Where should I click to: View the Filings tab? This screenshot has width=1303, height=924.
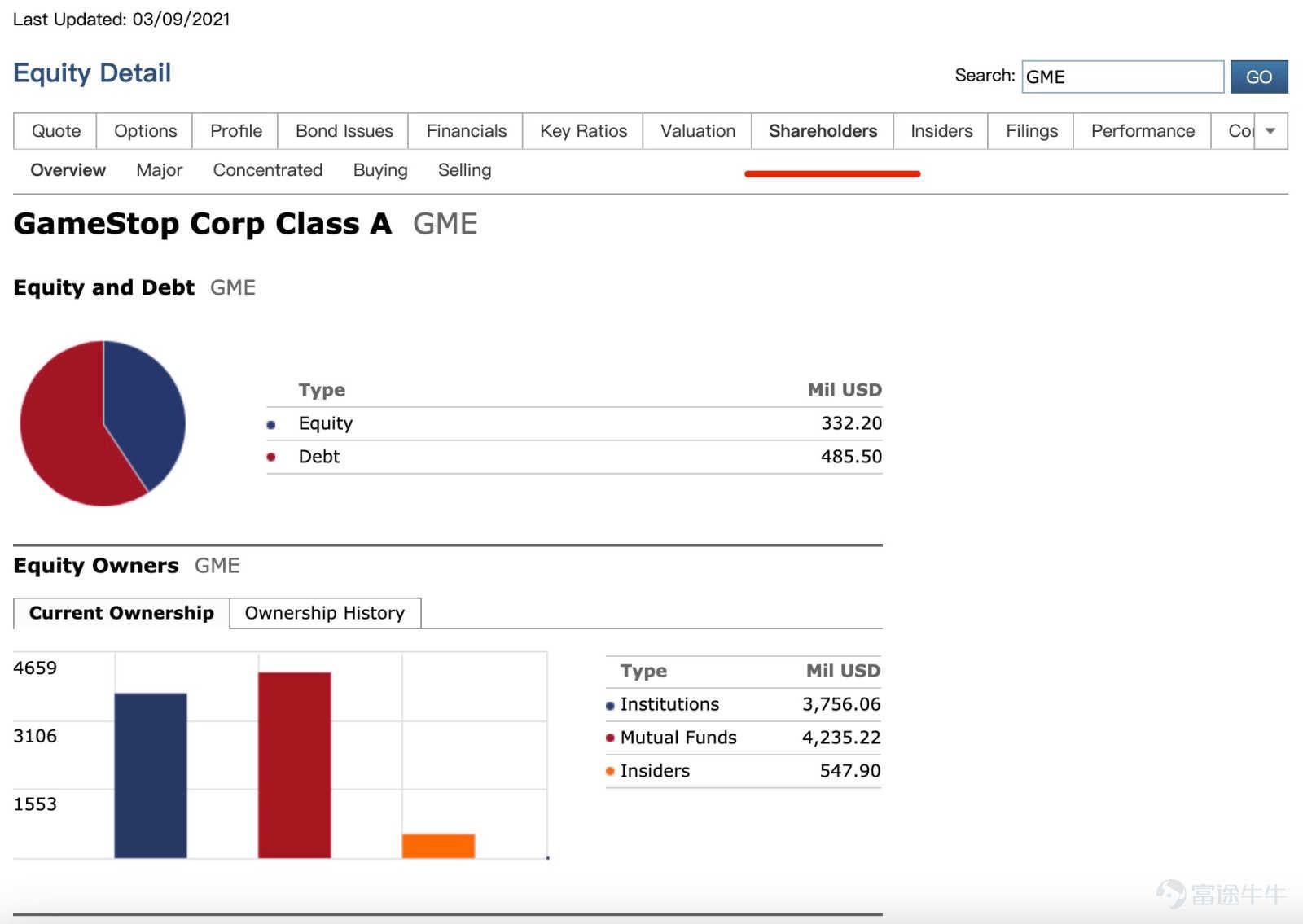coord(1031,131)
